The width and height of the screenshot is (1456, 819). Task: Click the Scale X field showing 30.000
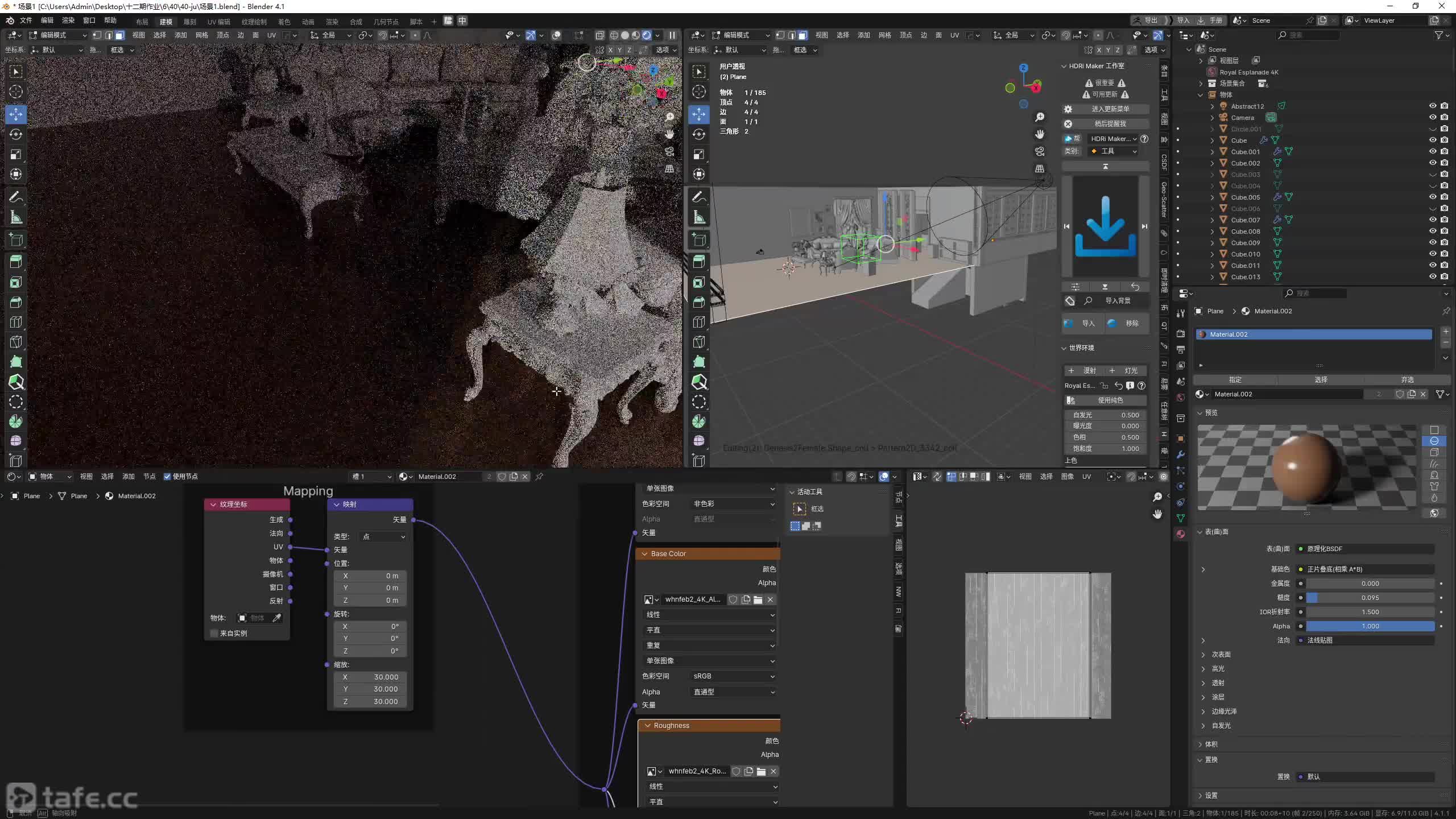(x=370, y=677)
